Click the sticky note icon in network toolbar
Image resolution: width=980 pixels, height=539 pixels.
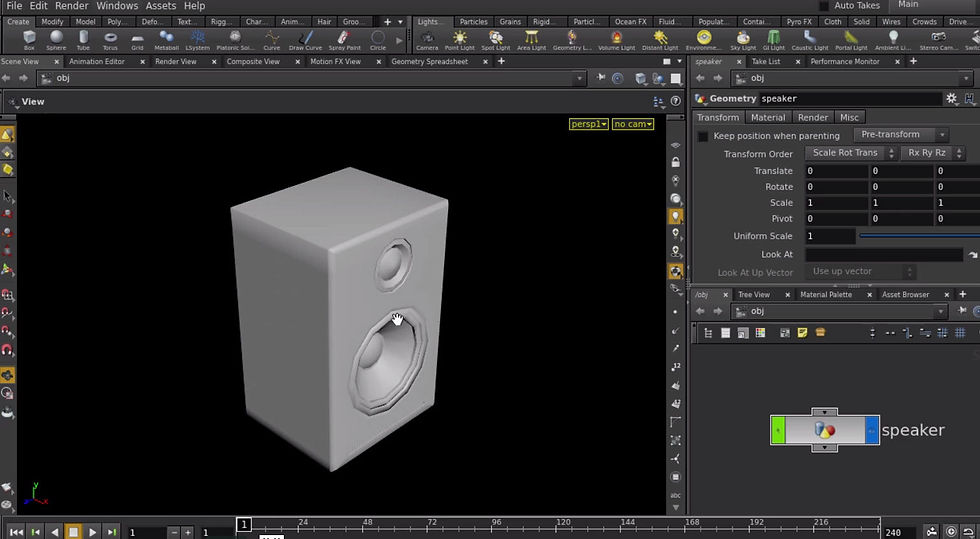point(802,333)
